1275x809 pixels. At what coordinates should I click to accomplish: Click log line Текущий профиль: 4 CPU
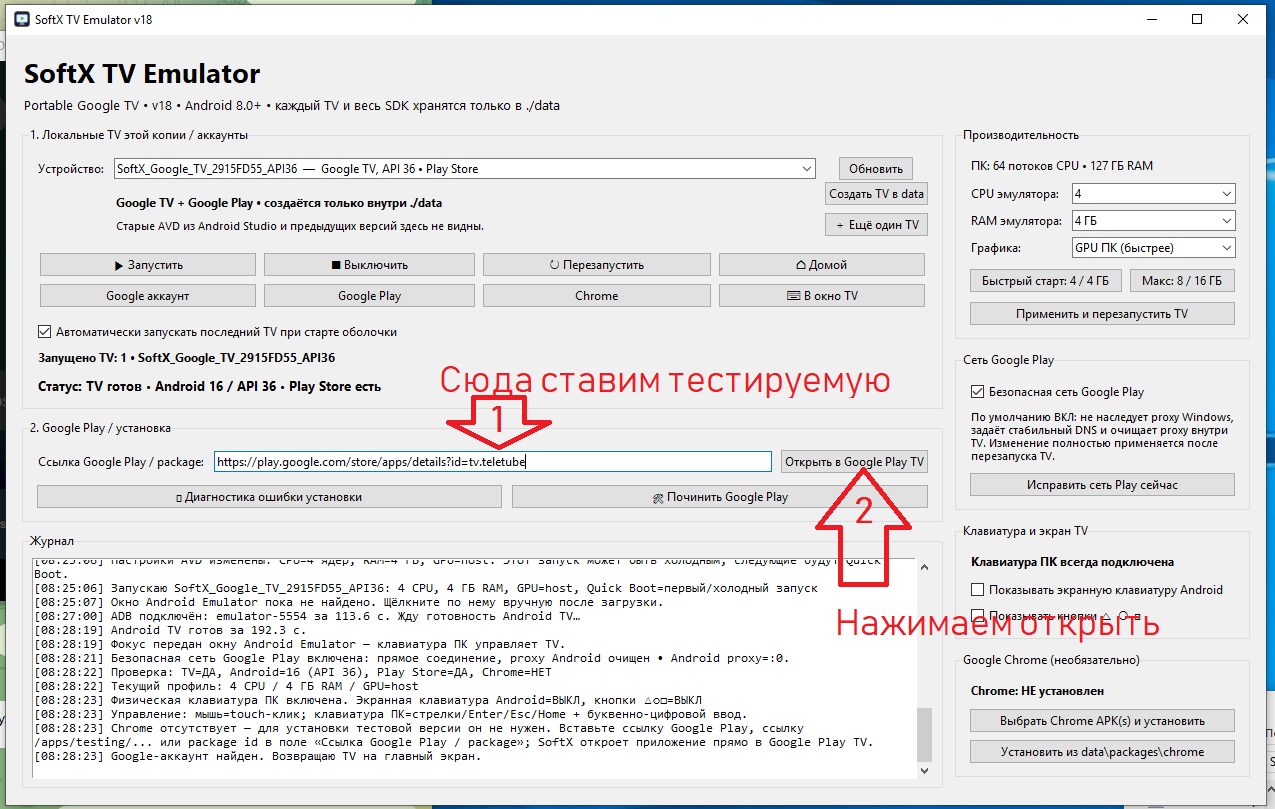[x=226, y=687]
